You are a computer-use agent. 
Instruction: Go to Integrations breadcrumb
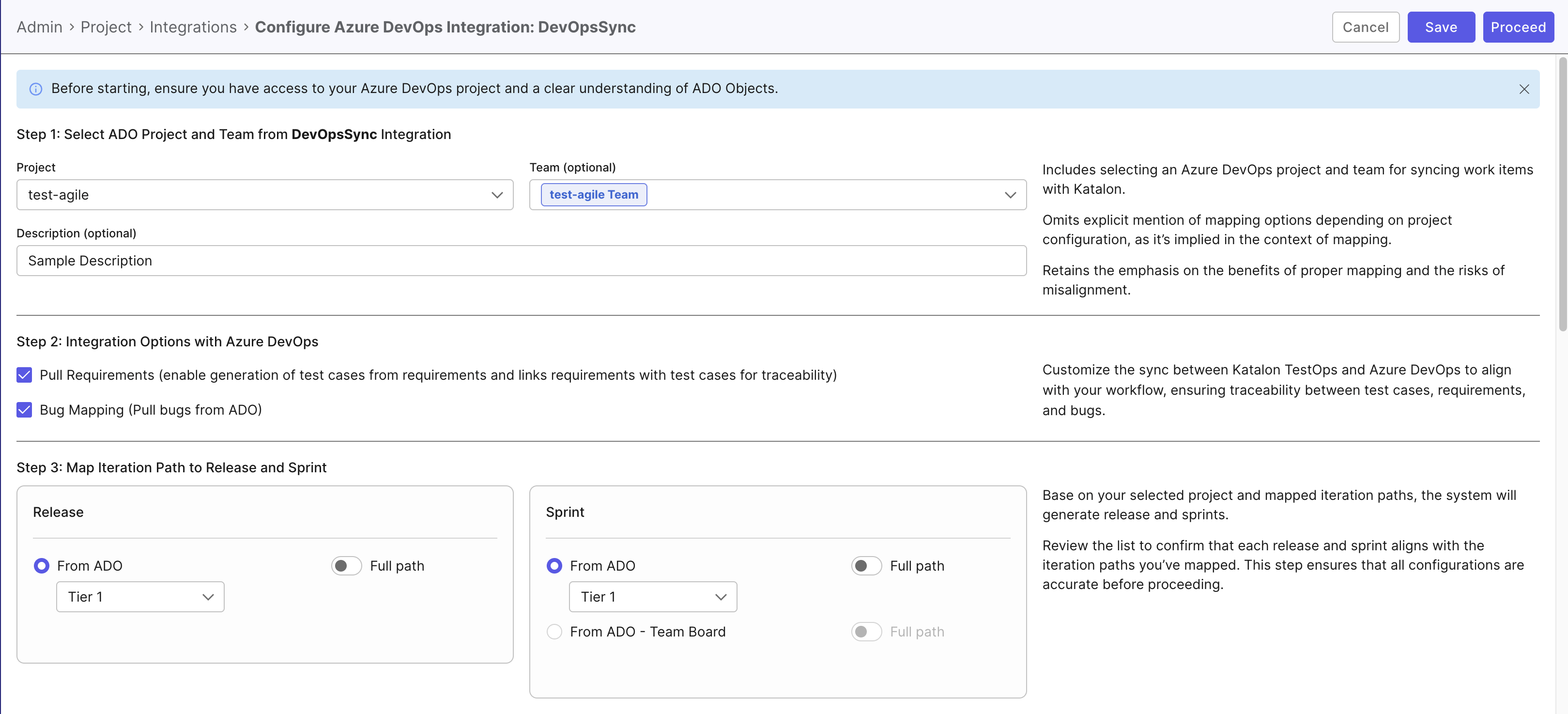(x=193, y=27)
